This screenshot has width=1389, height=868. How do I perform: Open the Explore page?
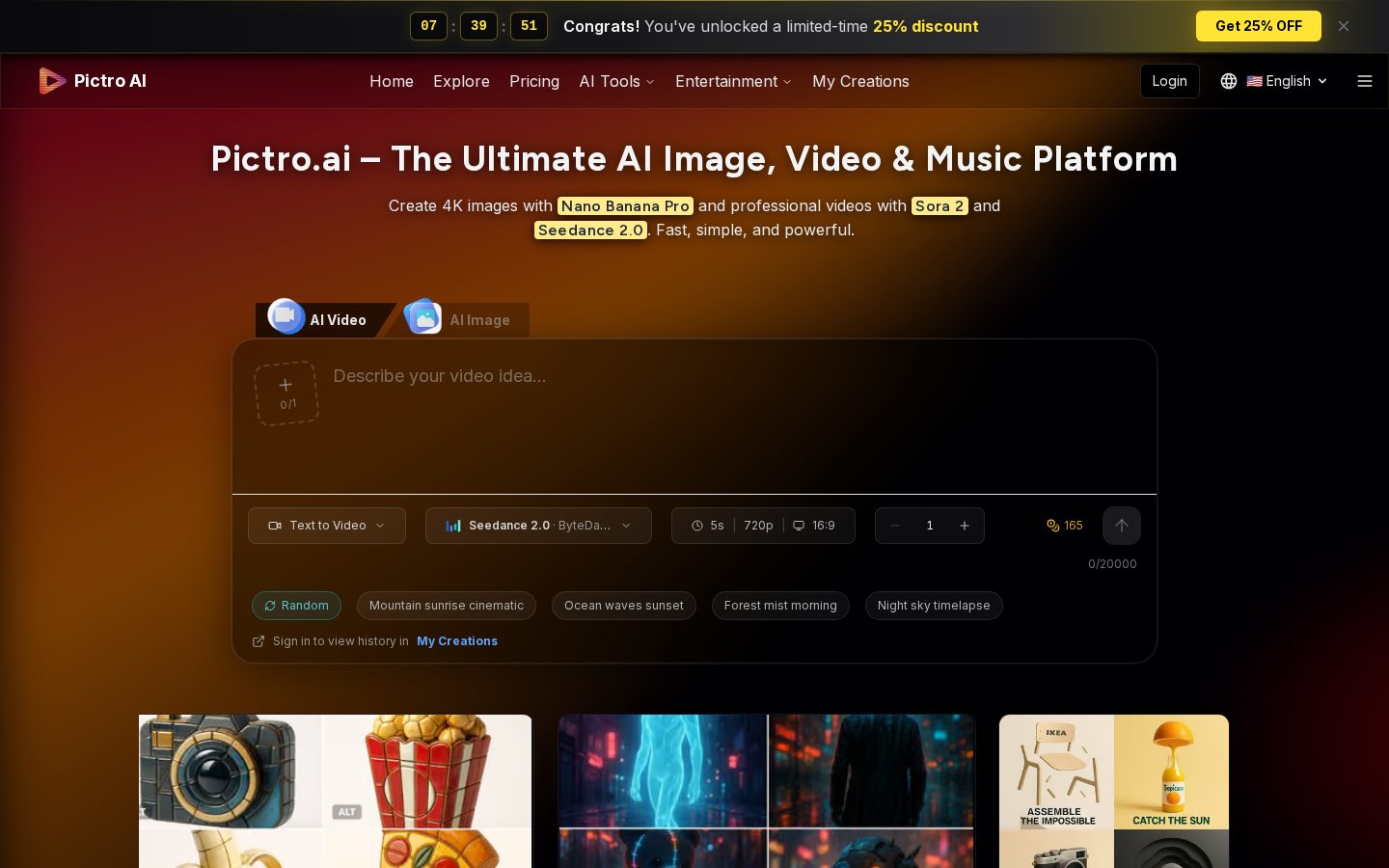[461, 81]
